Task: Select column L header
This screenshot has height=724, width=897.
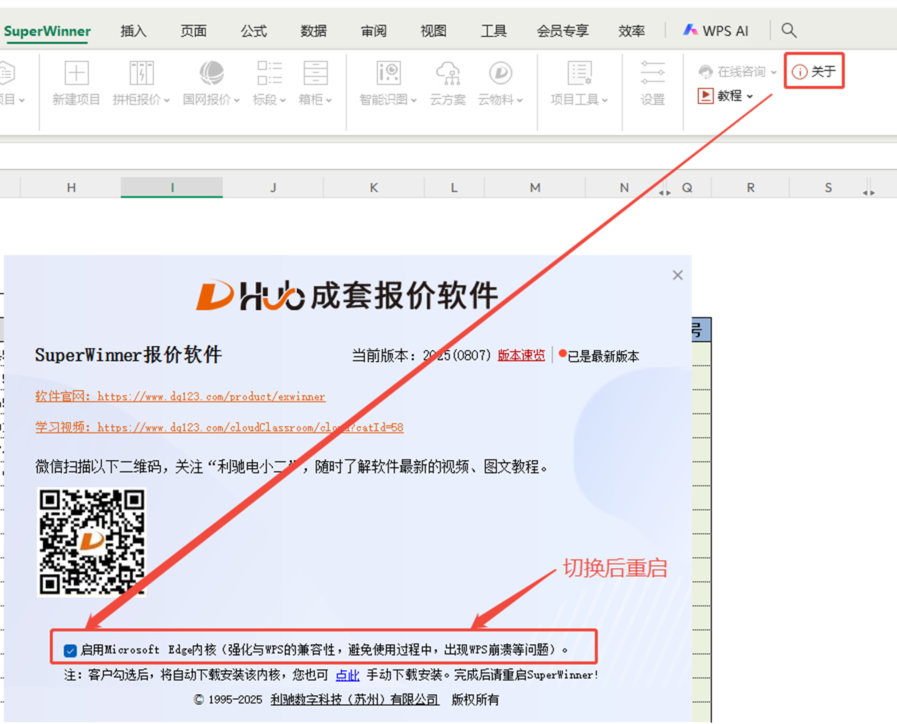Action: point(454,188)
